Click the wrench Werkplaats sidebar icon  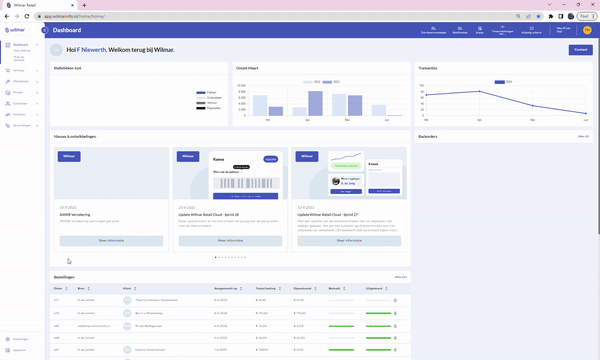pyautogui.click(x=8, y=81)
